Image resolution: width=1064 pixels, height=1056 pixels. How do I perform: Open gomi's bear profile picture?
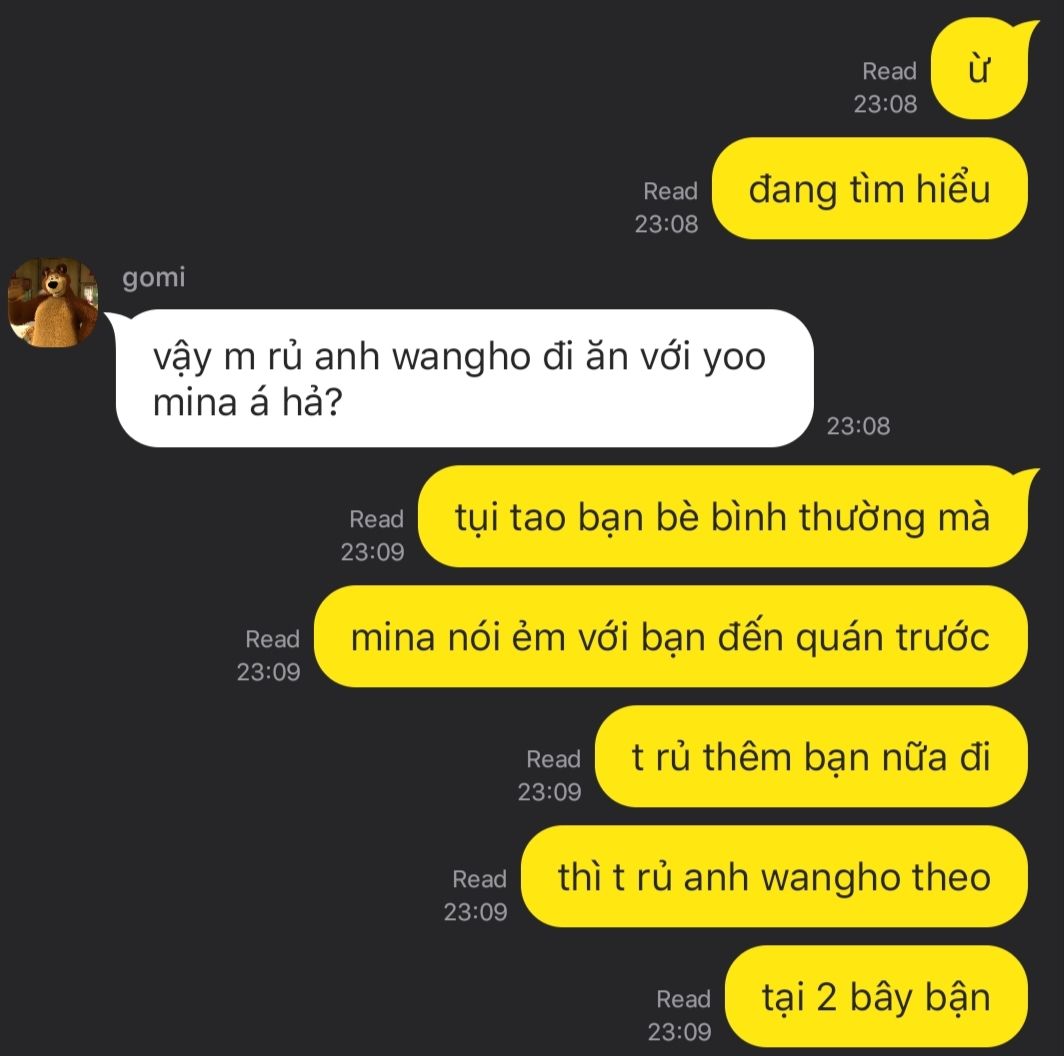tap(53, 303)
